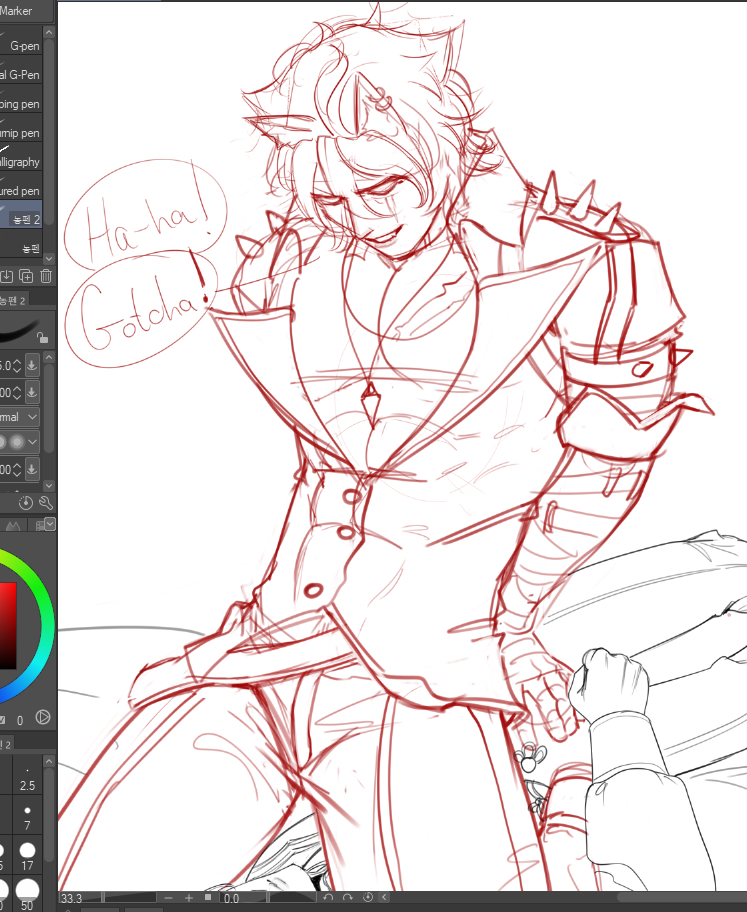
Task: Open the anti-aliasing options dropdown
Action: coord(34,441)
